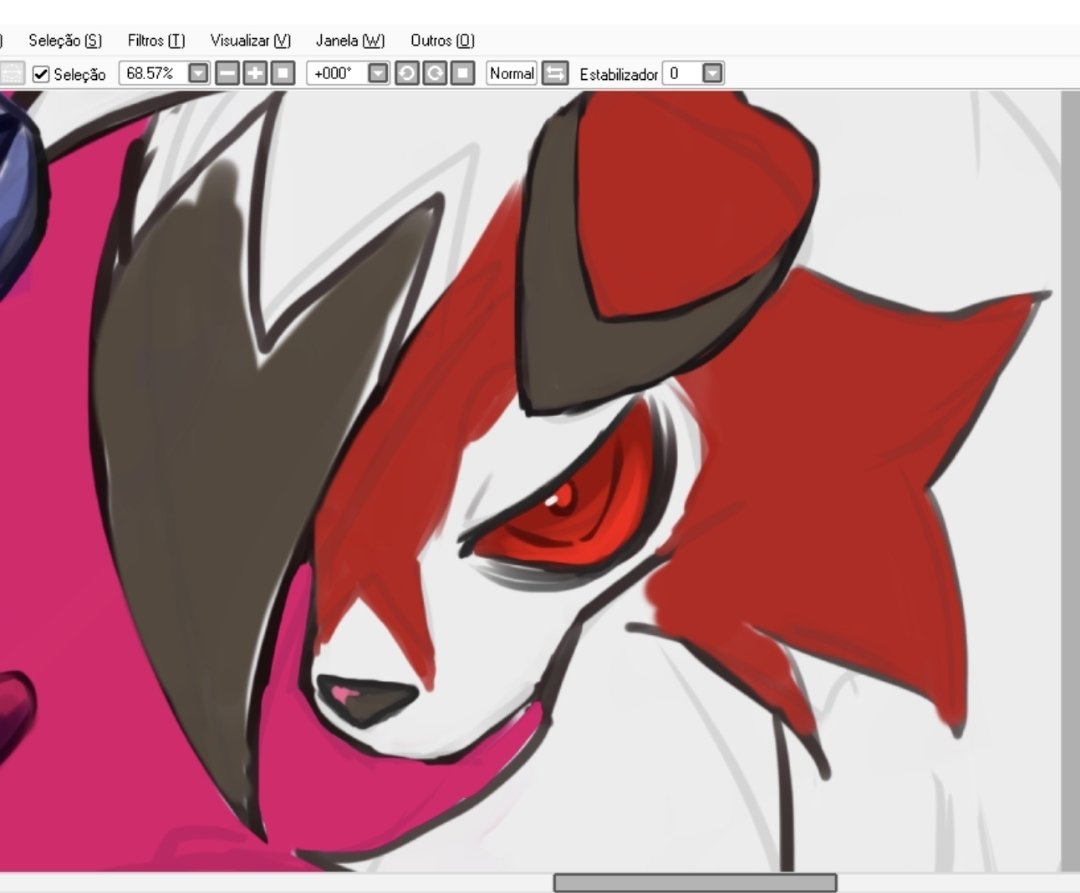Open the rotation angle dropdown
The height and width of the screenshot is (893, 1080).
[377, 72]
